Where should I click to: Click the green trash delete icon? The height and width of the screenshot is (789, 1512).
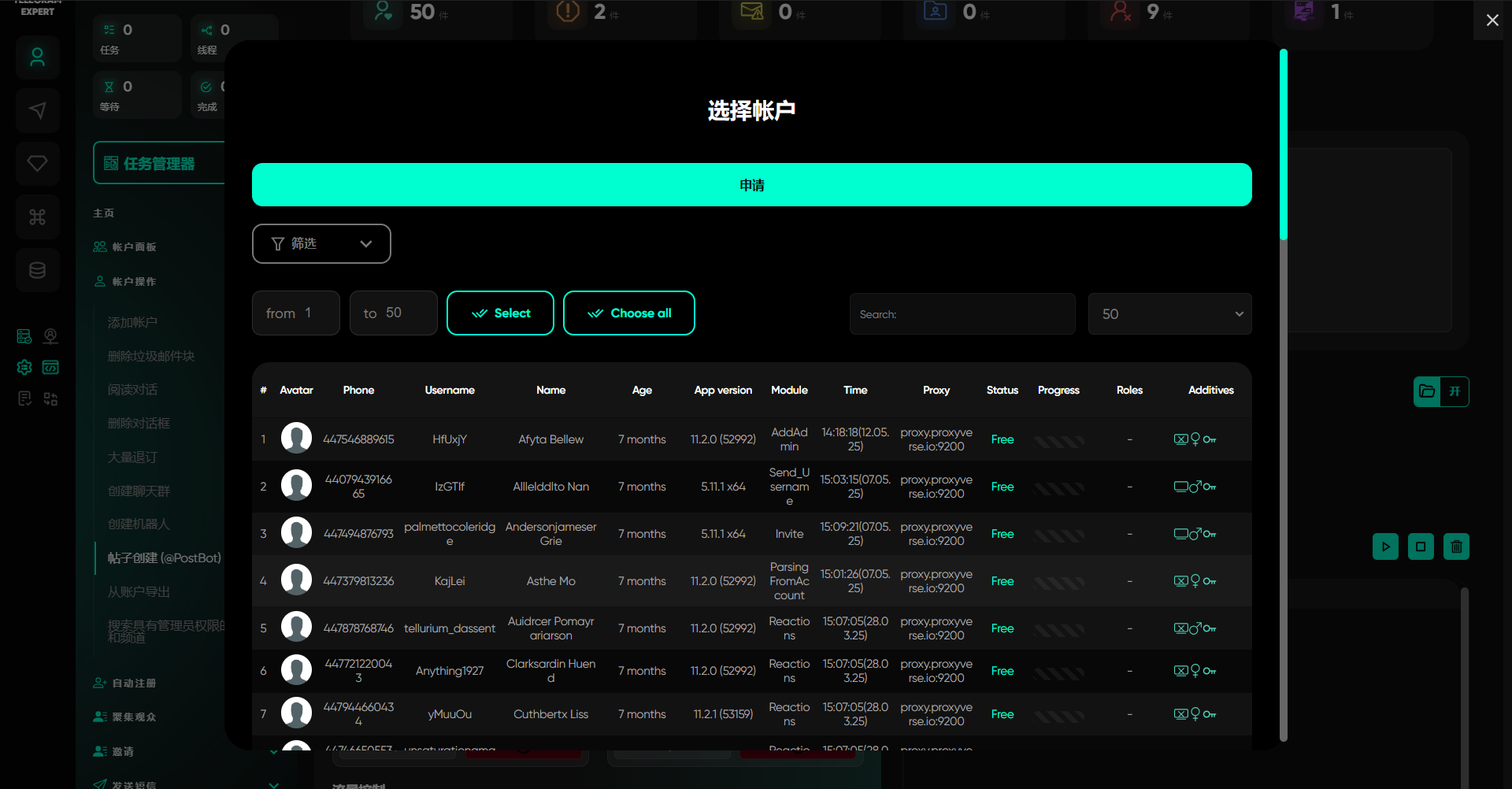1456,546
